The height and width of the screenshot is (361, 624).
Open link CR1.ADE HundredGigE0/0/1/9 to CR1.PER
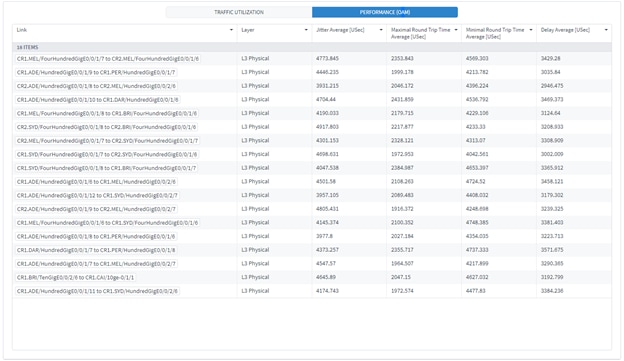(x=96, y=72)
